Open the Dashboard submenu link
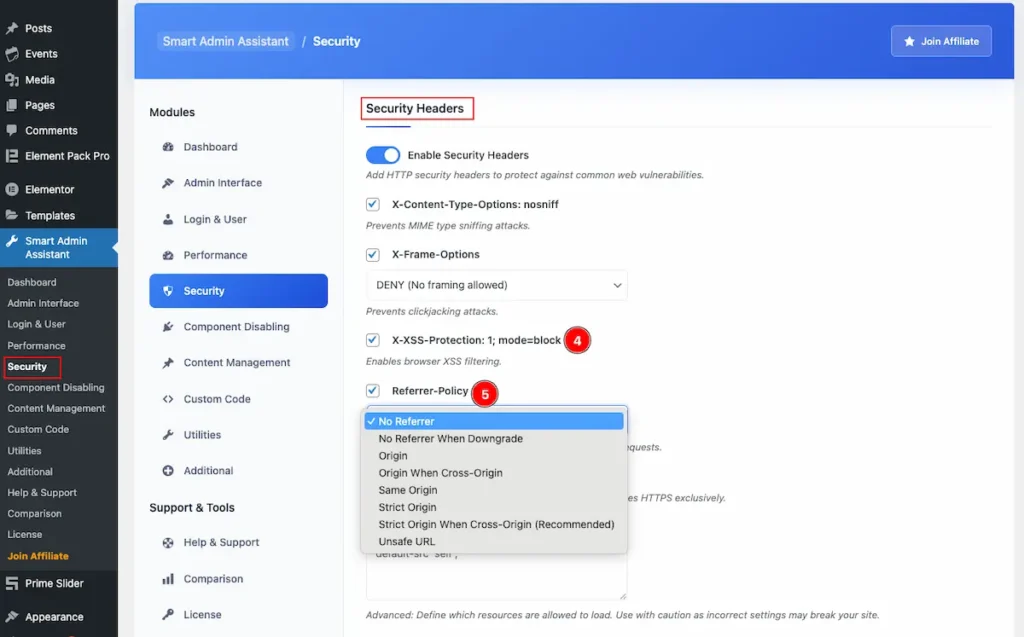Screen dimensions: 1024x637 pos(32,282)
